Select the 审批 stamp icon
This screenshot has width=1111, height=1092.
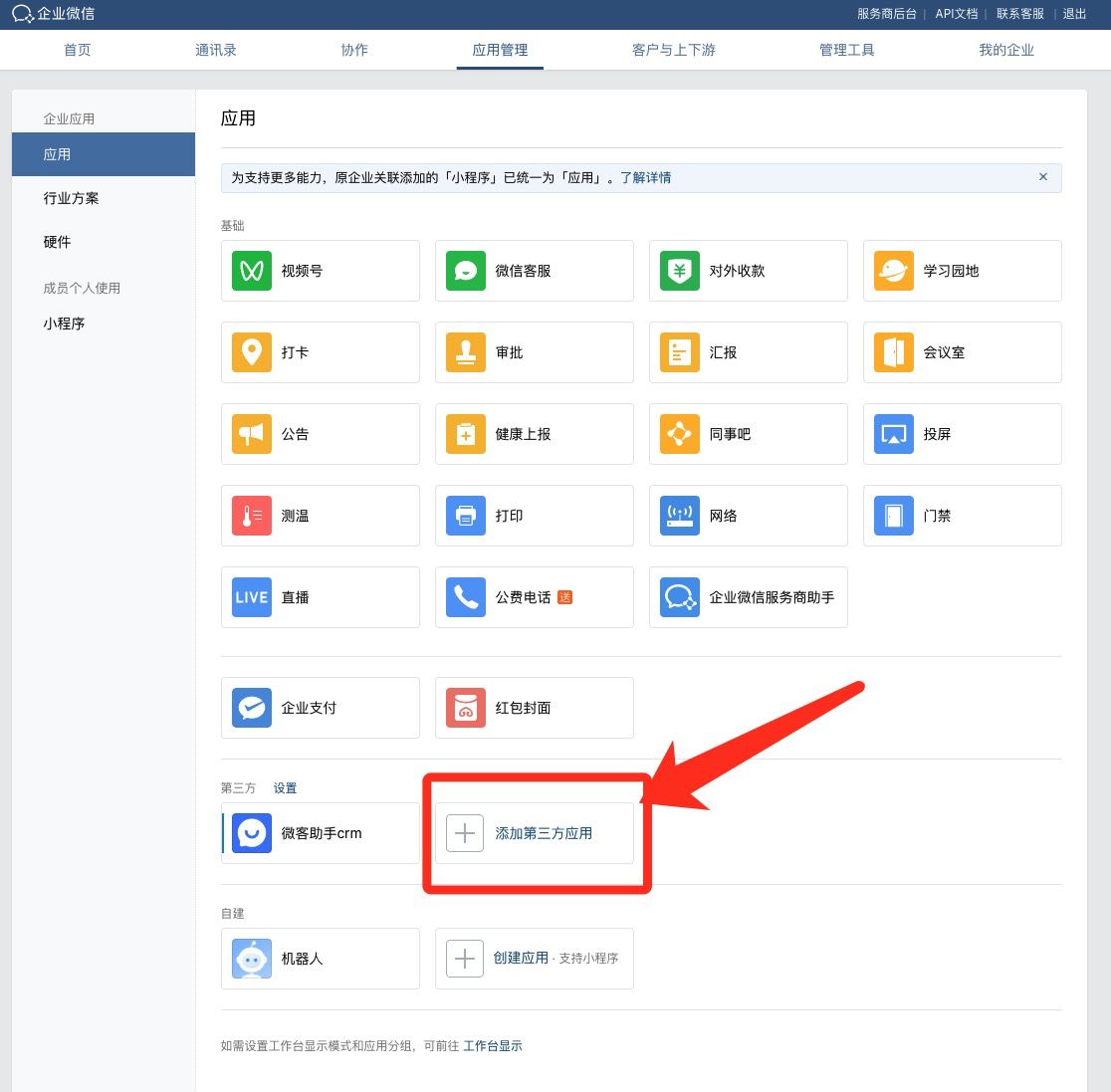click(x=465, y=352)
